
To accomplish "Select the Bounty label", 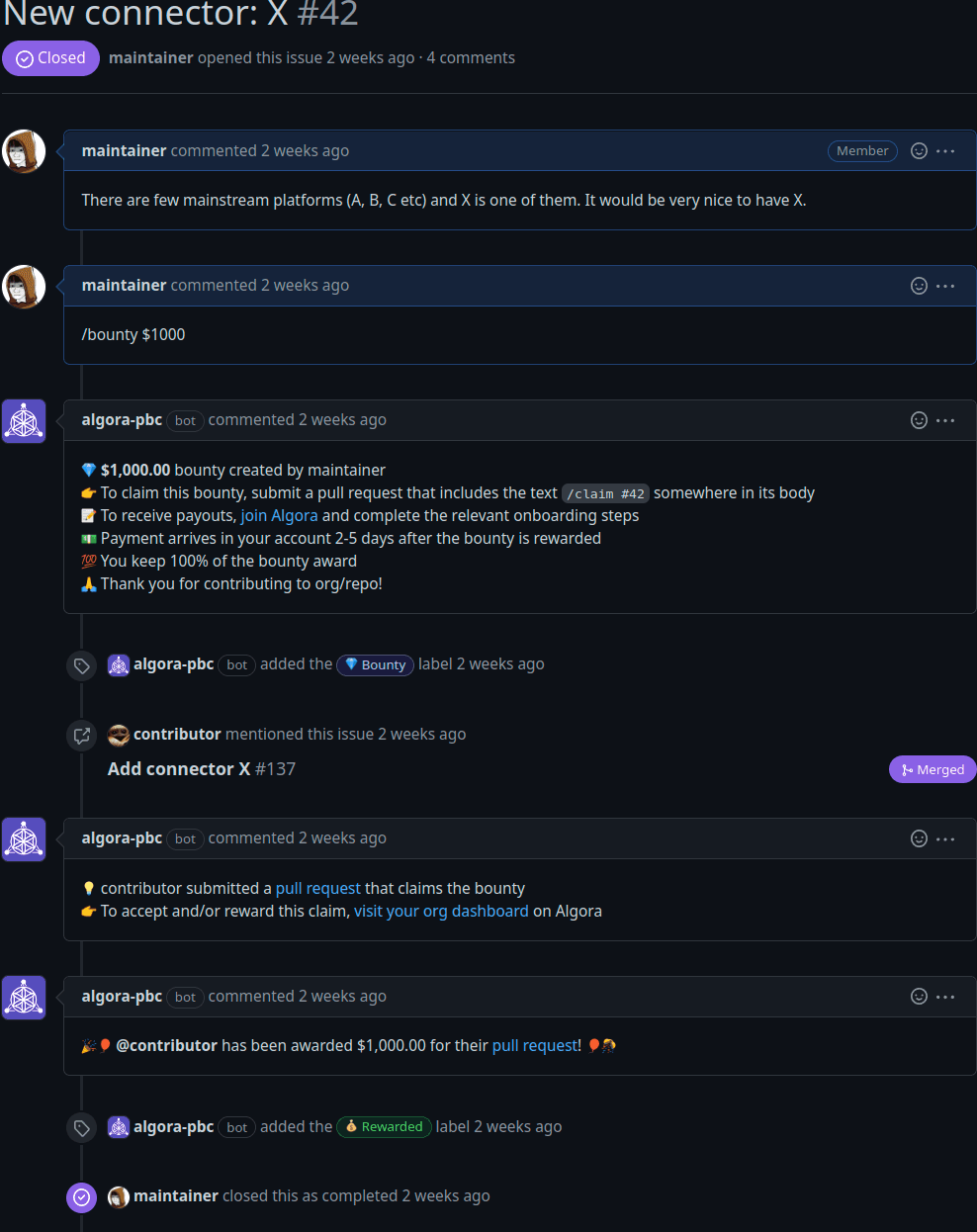I will tap(375, 664).
